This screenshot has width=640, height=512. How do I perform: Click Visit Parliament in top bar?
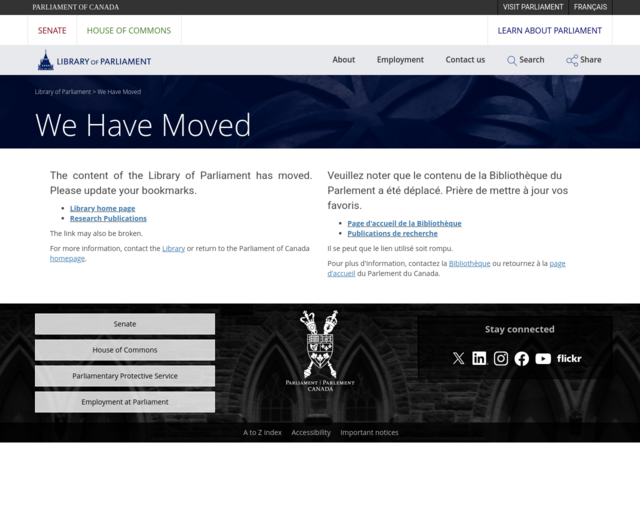click(x=533, y=7)
